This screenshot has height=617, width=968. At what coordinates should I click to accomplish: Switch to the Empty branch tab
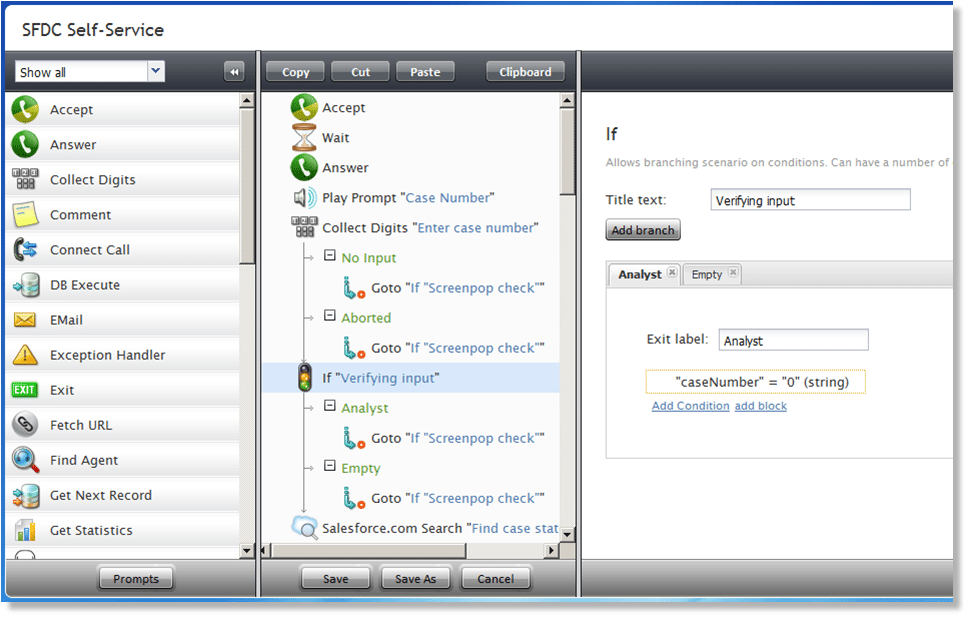click(x=706, y=274)
